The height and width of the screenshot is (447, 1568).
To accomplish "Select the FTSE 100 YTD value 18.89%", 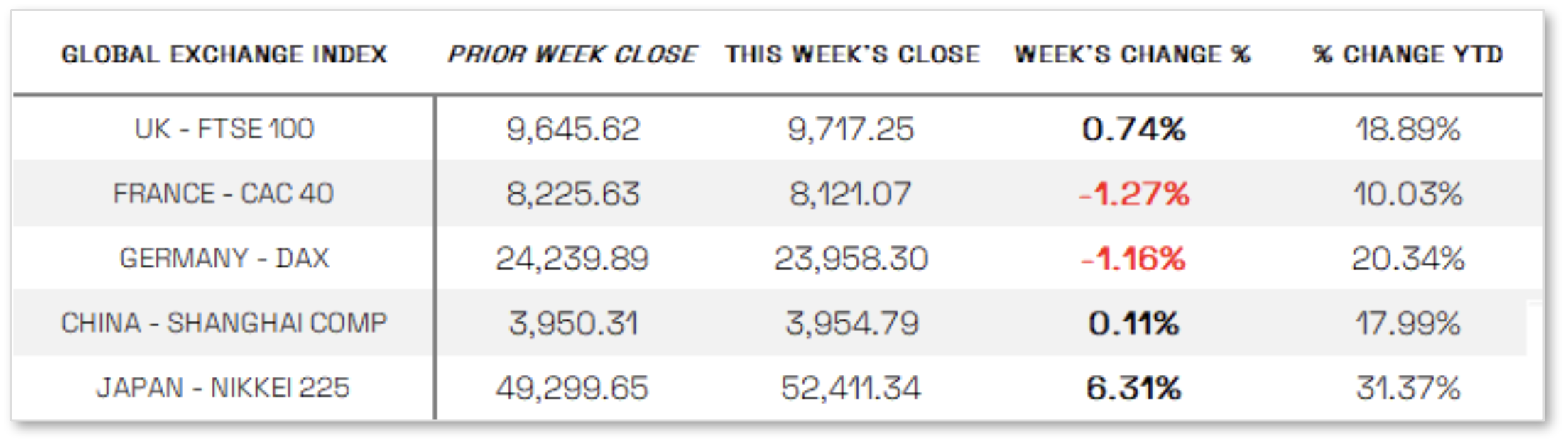I will point(1408,129).
